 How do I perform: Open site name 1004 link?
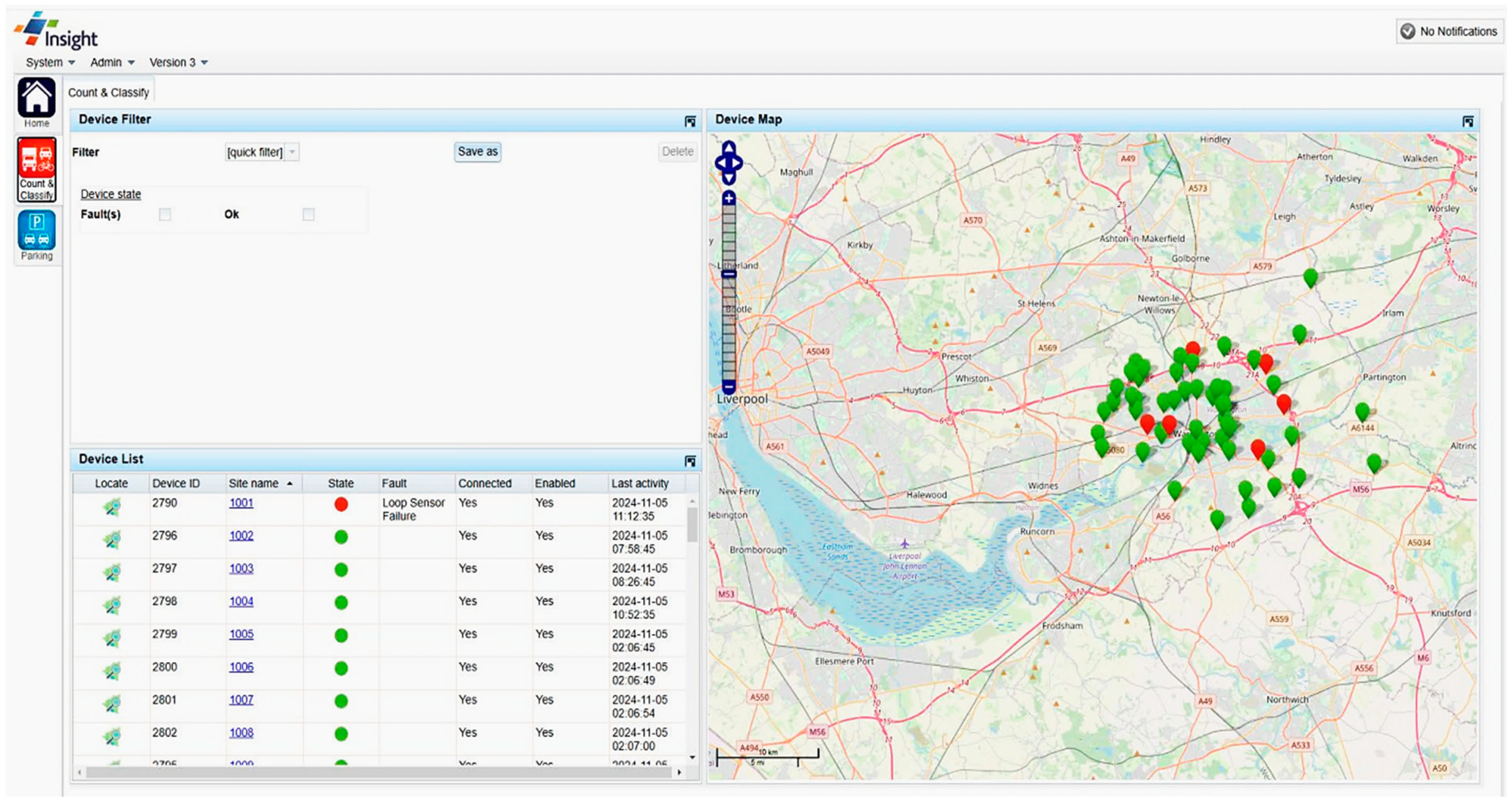click(241, 601)
